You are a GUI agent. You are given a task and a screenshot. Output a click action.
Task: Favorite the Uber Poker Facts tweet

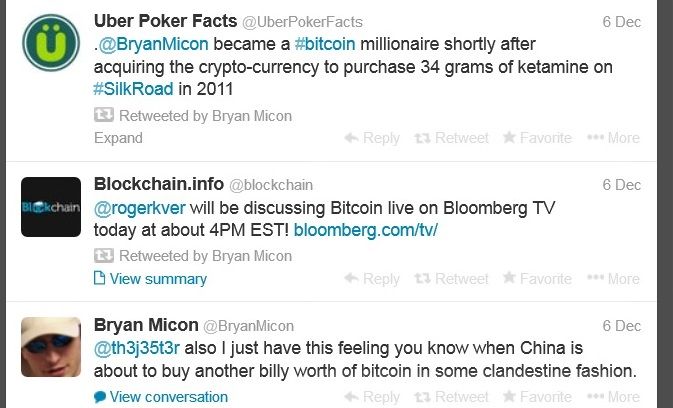point(537,138)
